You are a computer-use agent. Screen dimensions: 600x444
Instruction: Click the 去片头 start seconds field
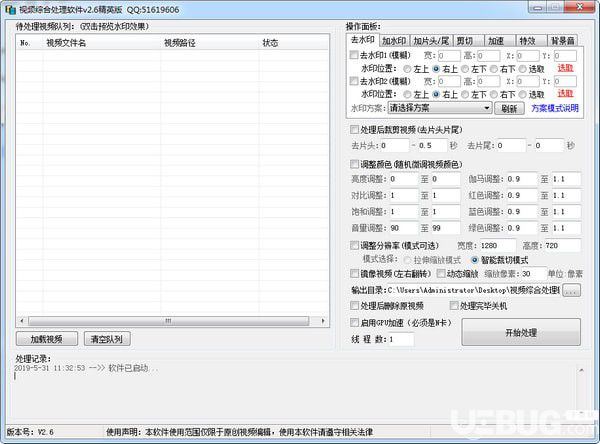click(x=394, y=145)
